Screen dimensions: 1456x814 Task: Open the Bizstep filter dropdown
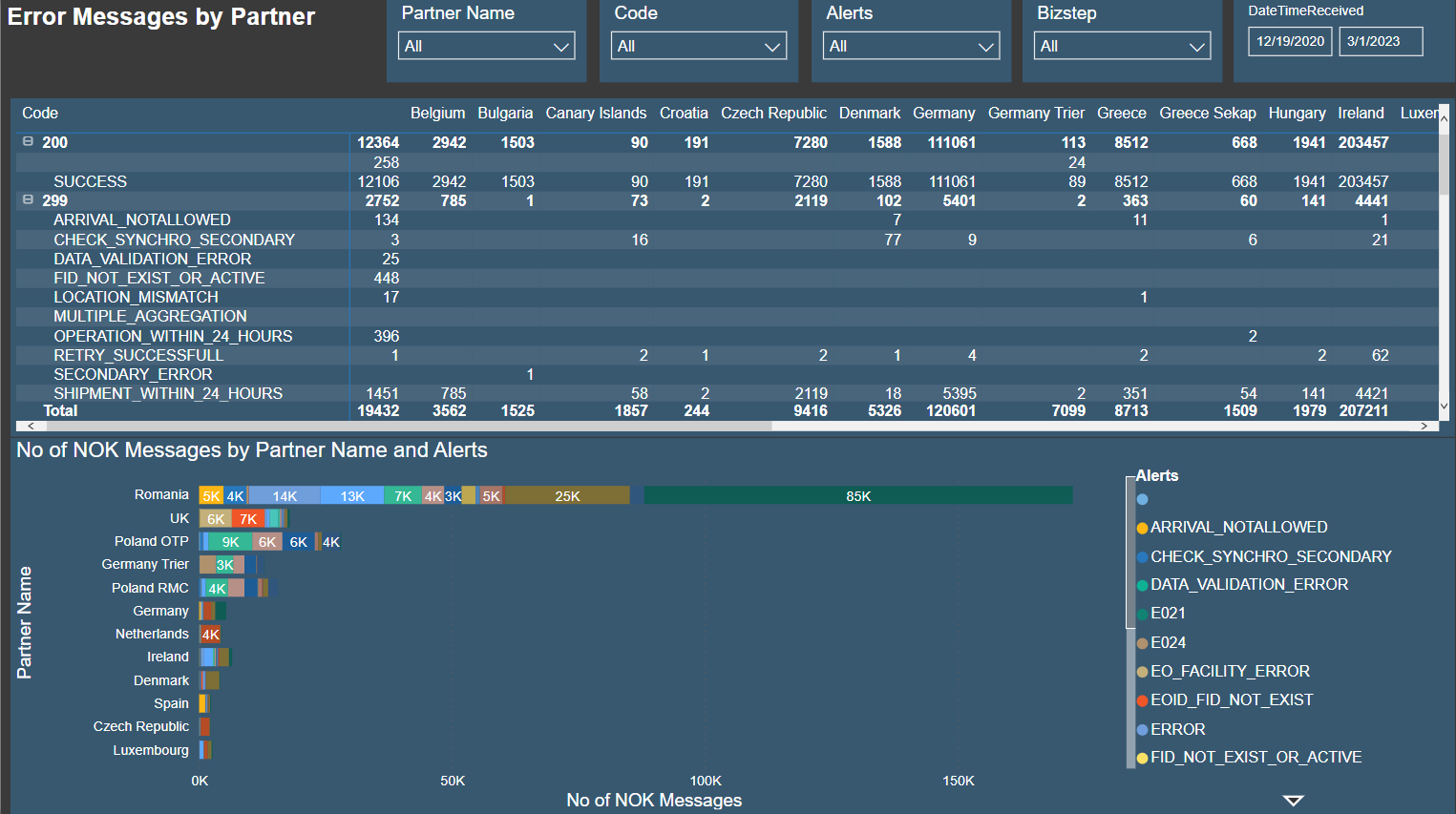[1122, 46]
